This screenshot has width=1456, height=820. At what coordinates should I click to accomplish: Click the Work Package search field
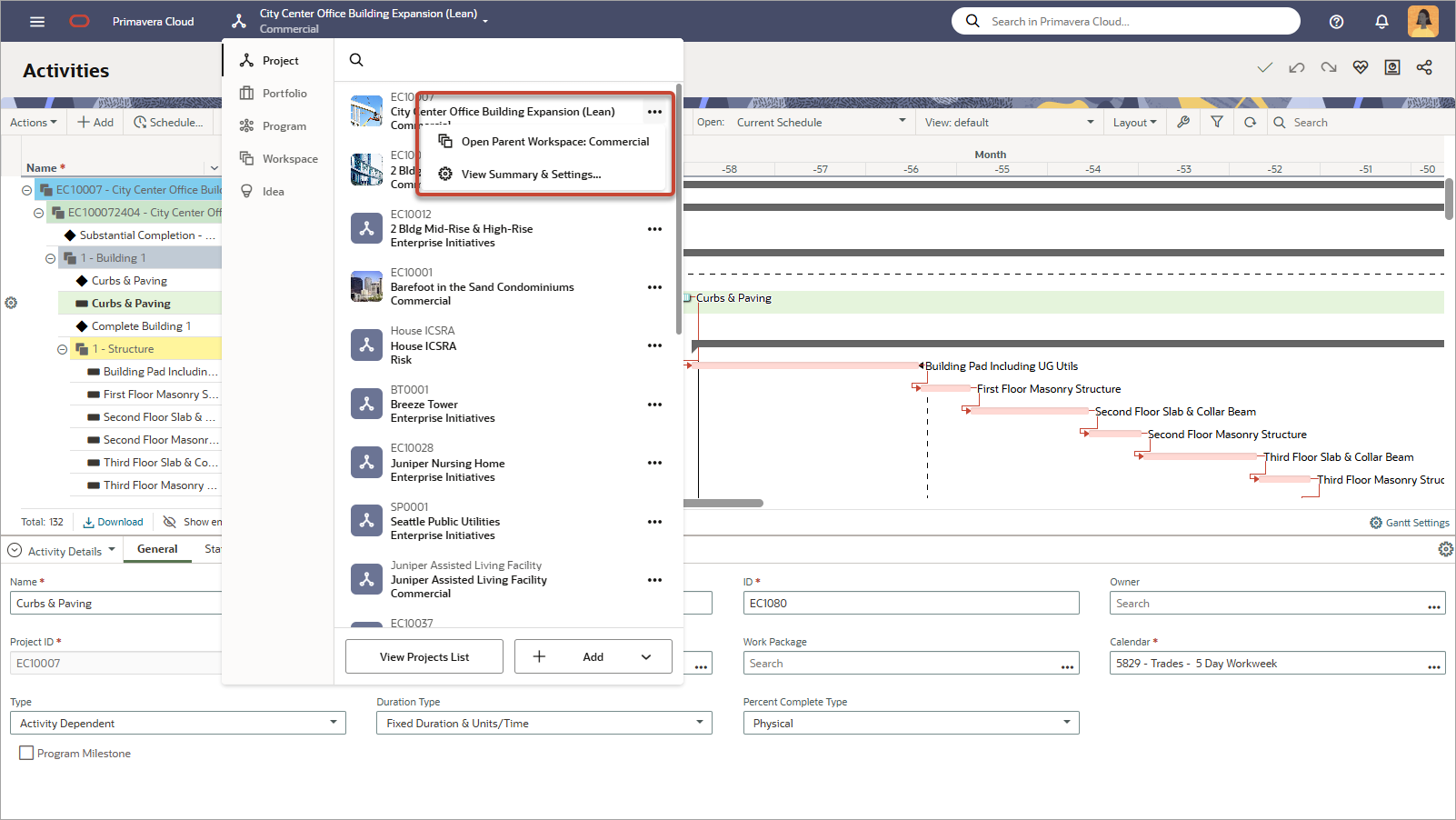pos(911,664)
